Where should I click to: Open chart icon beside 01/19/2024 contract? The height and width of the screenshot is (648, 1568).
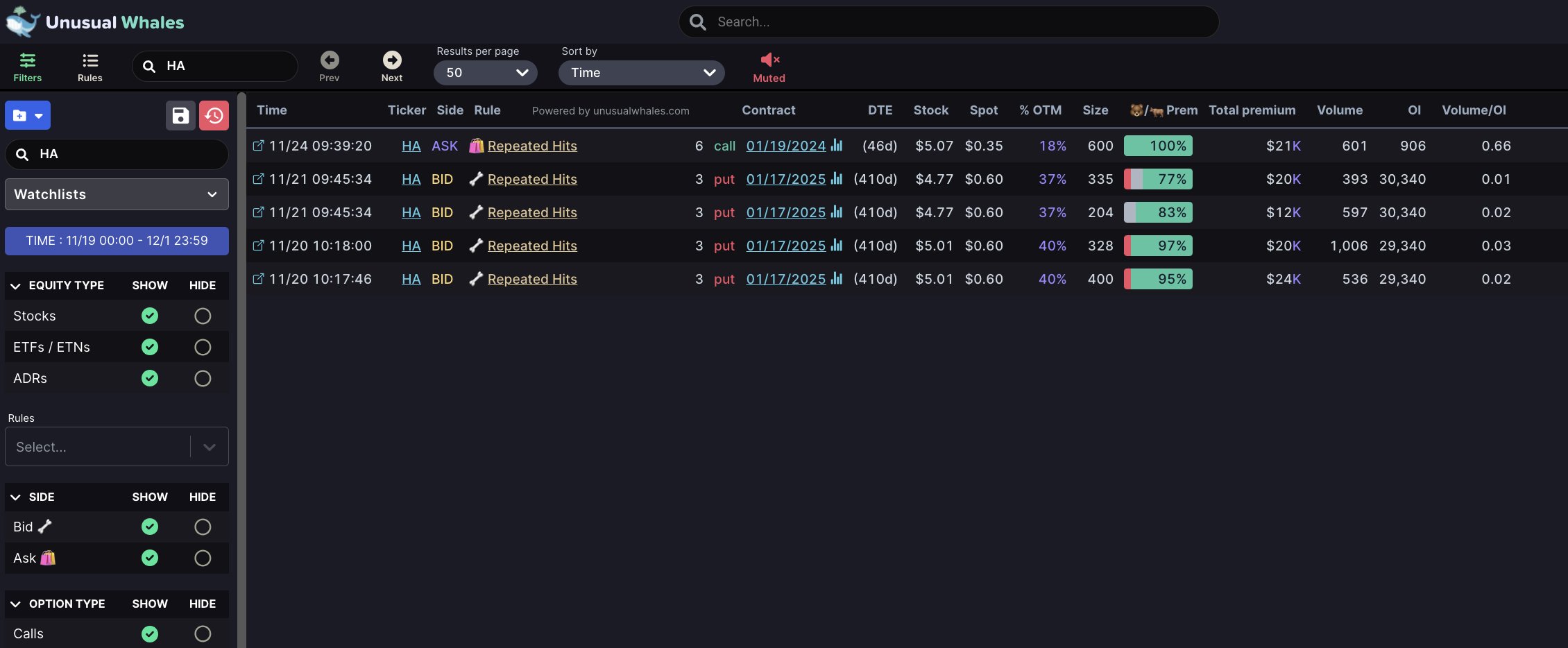pos(837,146)
